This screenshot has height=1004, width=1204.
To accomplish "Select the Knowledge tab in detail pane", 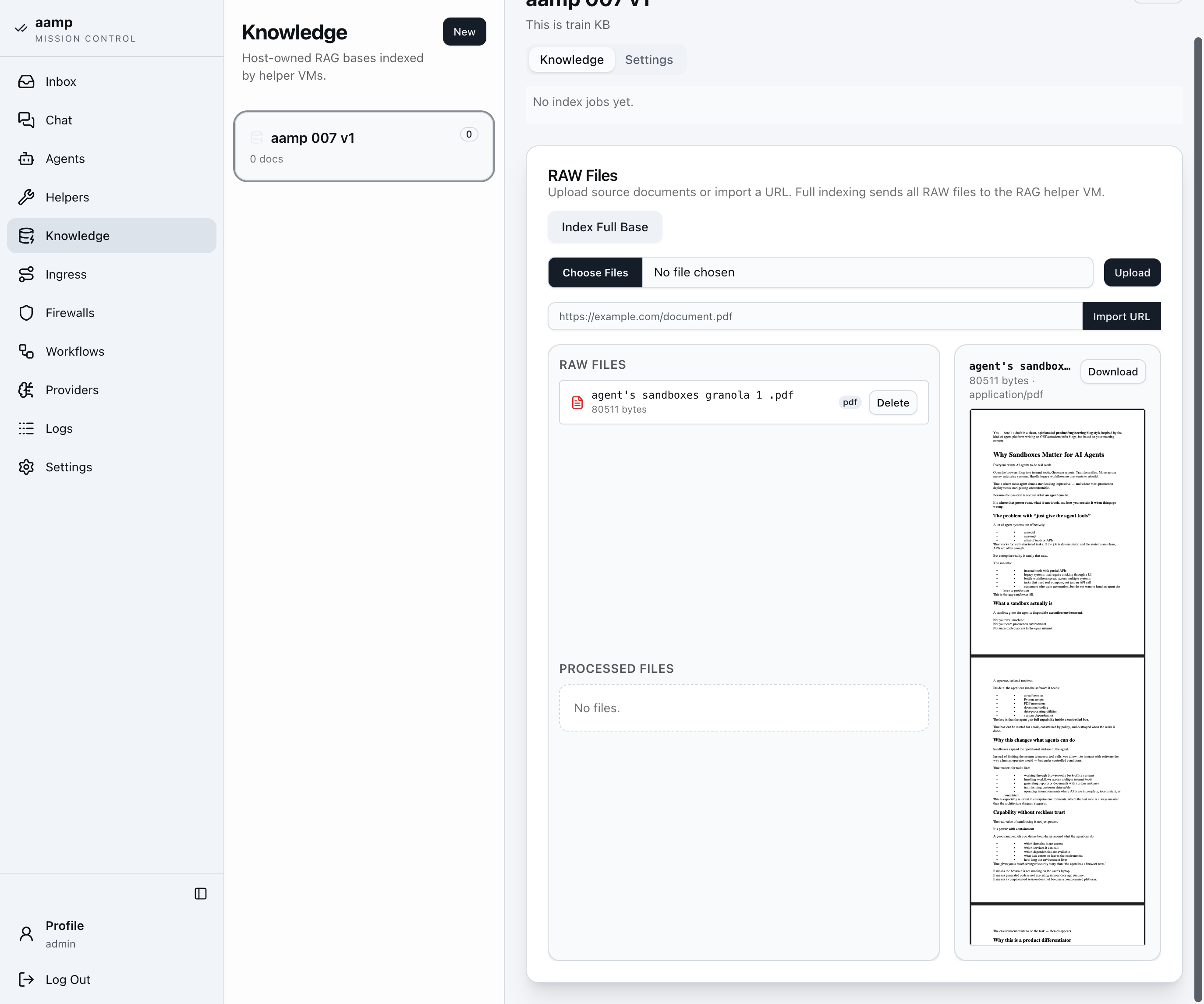I will 572,60.
